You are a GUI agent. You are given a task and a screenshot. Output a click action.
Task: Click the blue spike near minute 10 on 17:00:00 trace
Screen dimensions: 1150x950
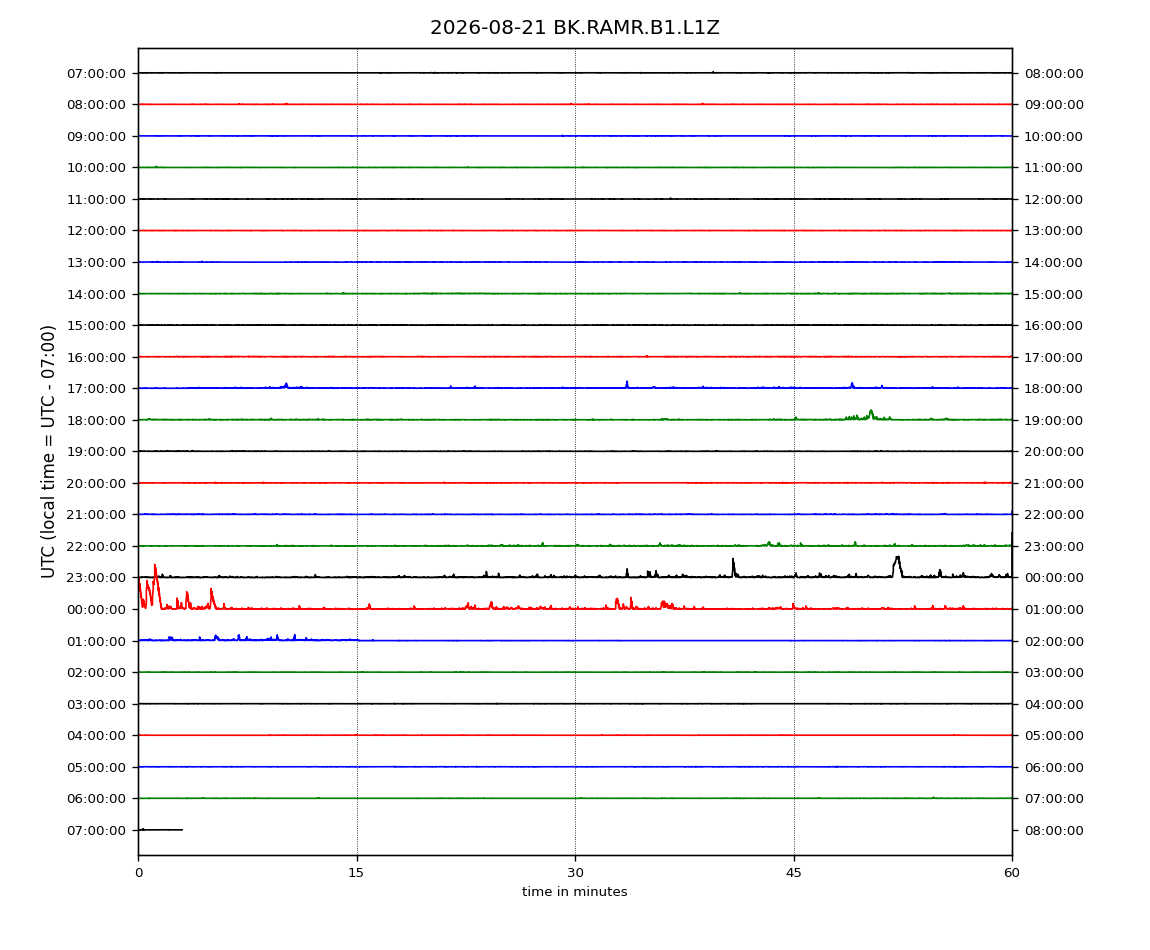coord(286,385)
